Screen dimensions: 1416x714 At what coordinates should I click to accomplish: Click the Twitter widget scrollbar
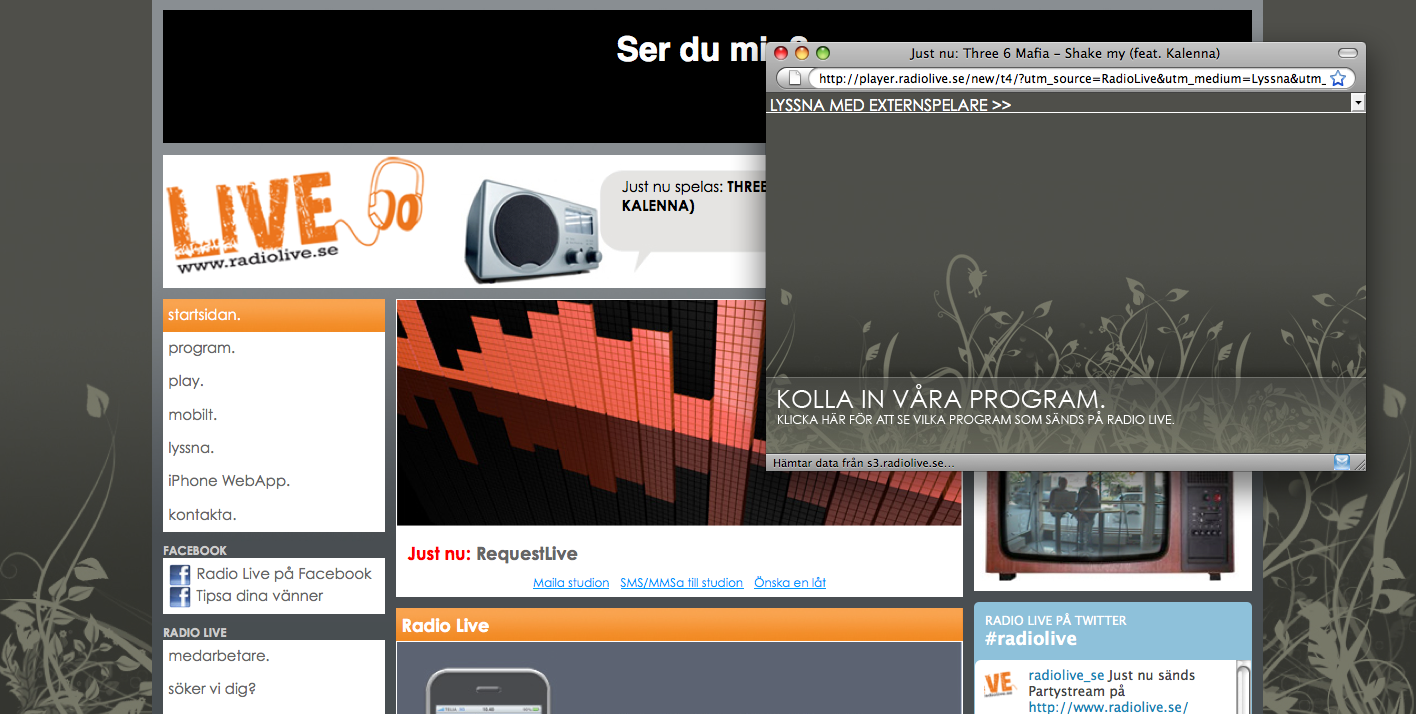[x=1243, y=688]
